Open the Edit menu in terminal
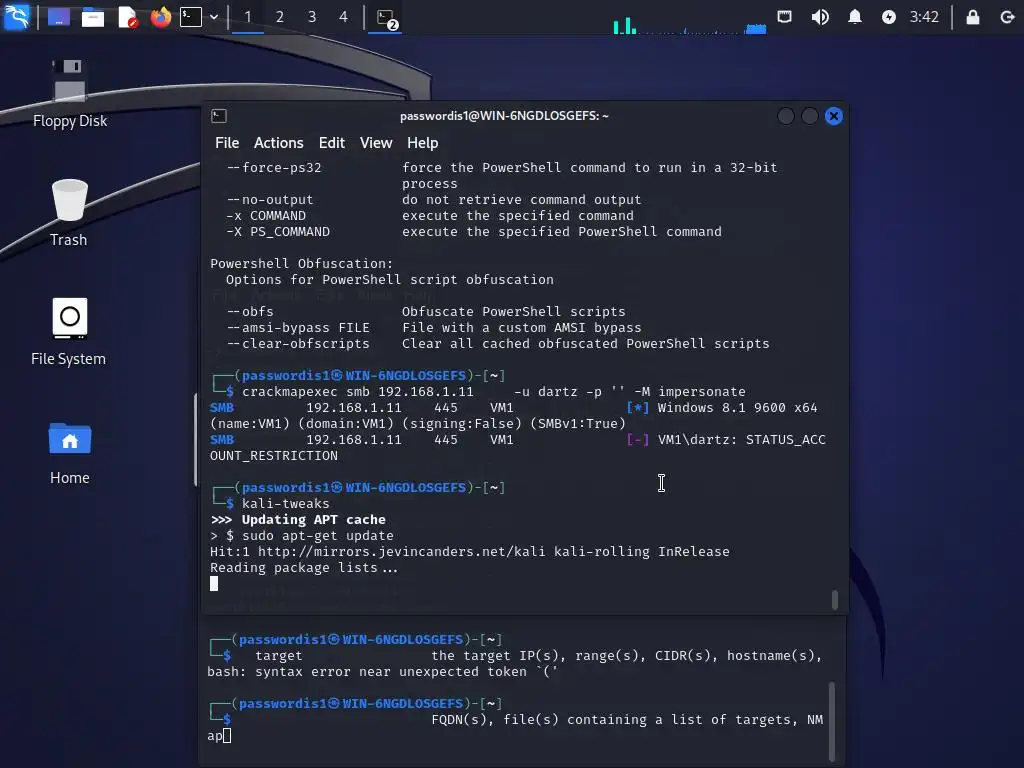Viewport: 1024px width, 768px height. coord(332,143)
